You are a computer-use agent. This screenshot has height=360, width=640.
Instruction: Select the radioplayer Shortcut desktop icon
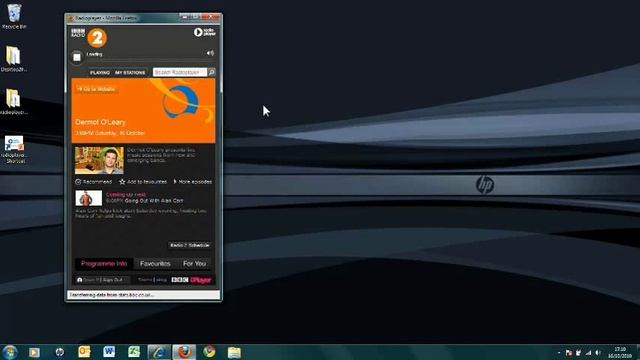(x=14, y=149)
